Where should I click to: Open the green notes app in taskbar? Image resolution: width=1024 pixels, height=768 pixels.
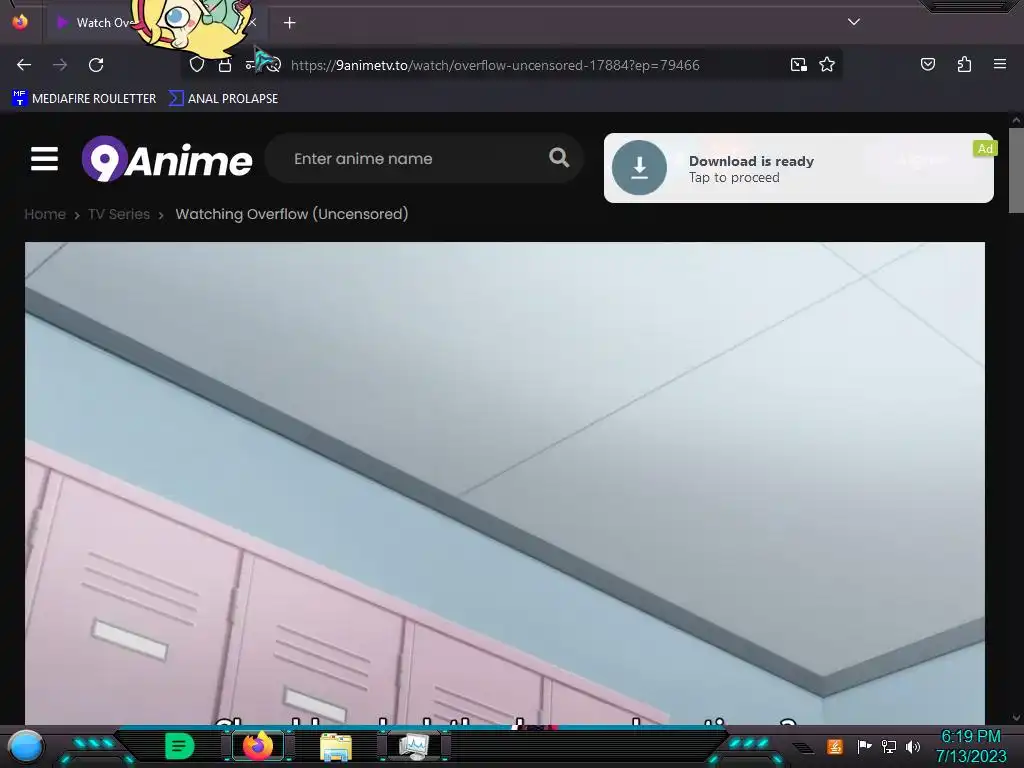point(179,746)
